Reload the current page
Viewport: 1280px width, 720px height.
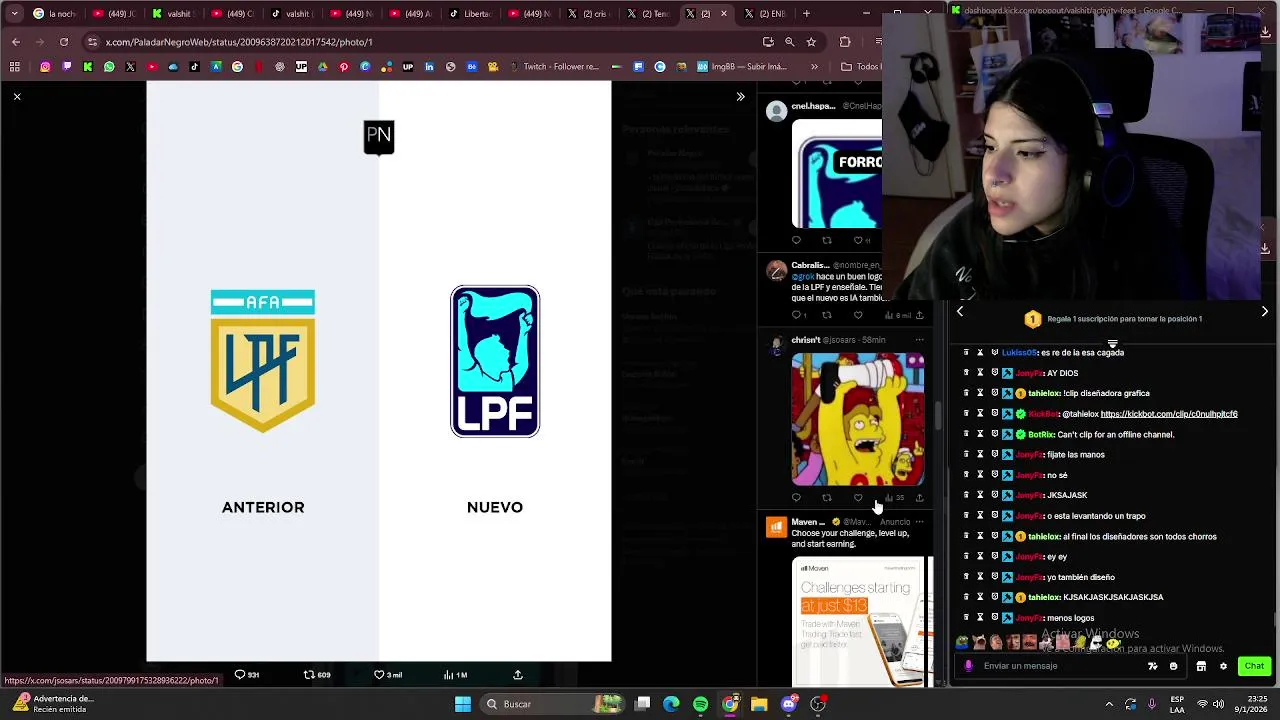64,42
